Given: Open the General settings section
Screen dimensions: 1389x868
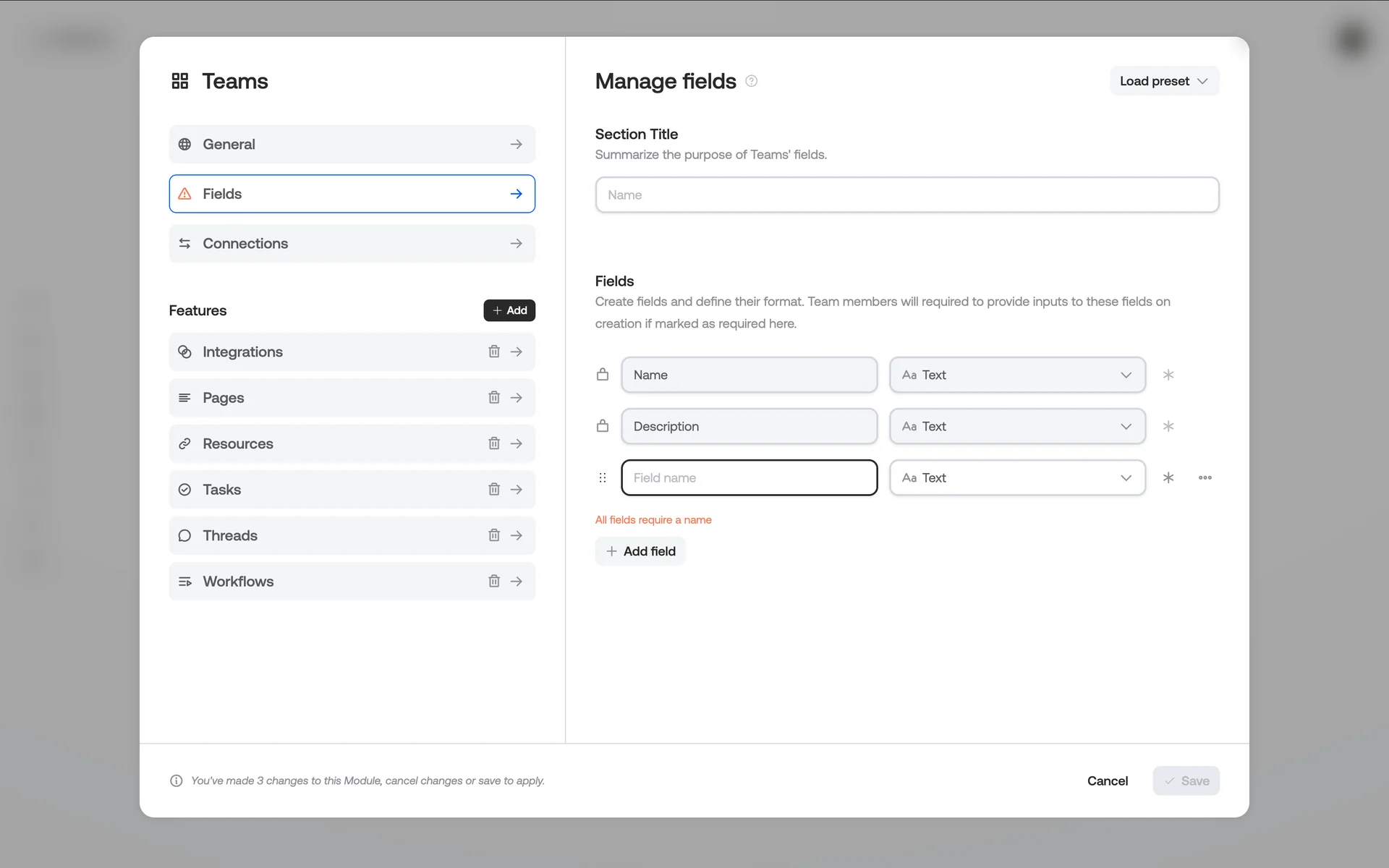Looking at the screenshot, I should pyautogui.click(x=352, y=144).
